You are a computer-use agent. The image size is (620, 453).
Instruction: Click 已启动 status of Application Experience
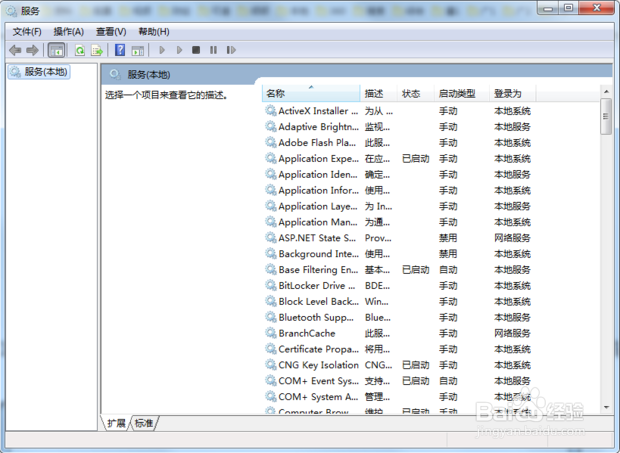coord(416,159)
